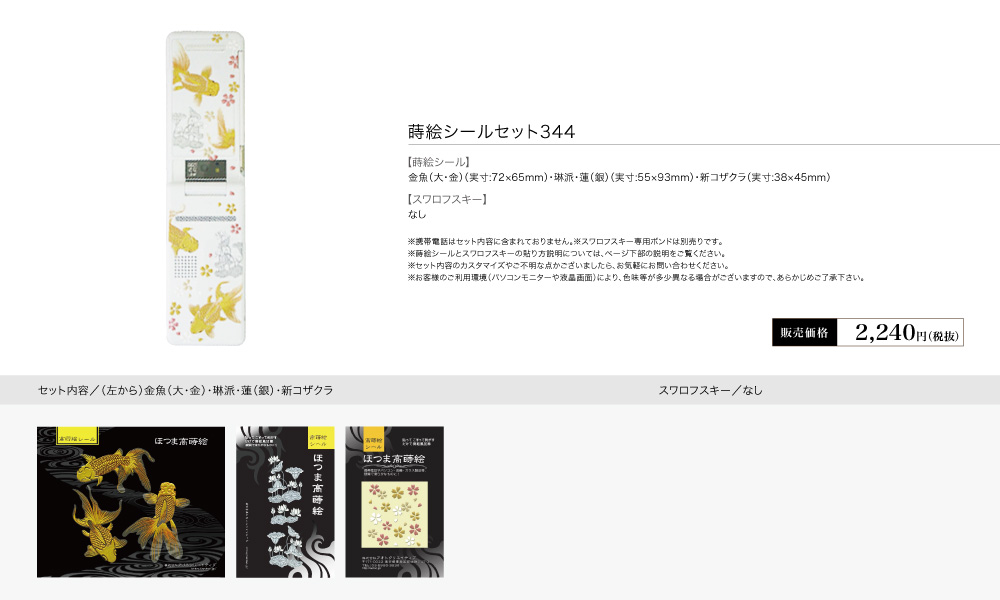Click the goldfish at phone's top
The width and height of the screenshot is (1000, 600).
point(196,75)
